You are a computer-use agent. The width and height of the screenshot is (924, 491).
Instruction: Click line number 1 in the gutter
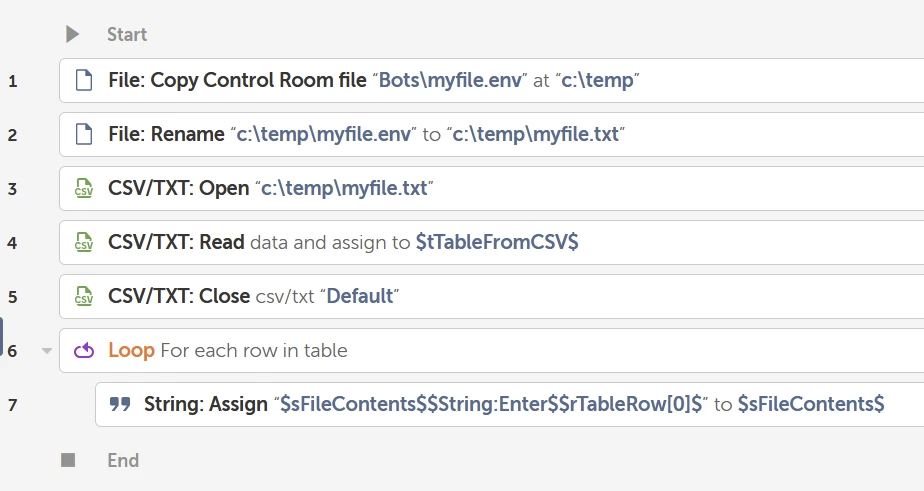[12, 80]
